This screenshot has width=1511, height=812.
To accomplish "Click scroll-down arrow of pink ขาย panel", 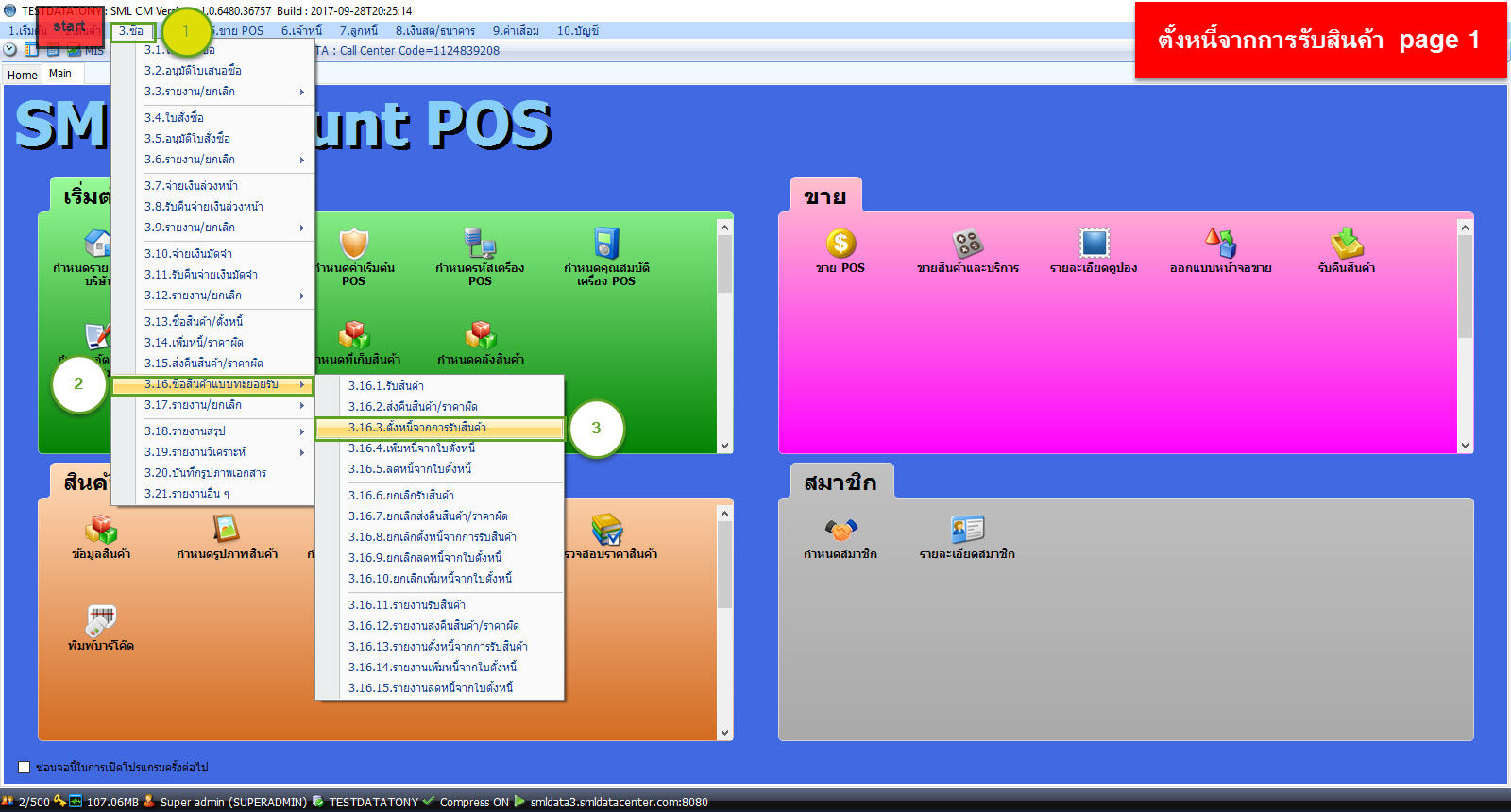I will click(x=1465, y=446).
